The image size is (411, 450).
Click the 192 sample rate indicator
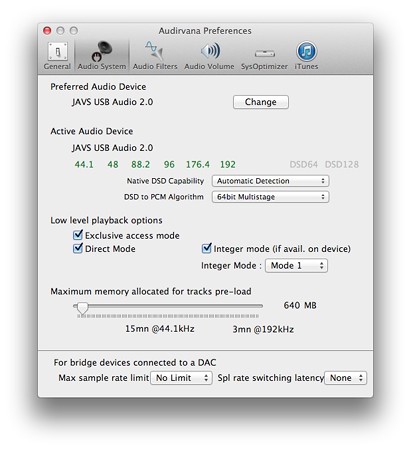[x=228, y=164]
